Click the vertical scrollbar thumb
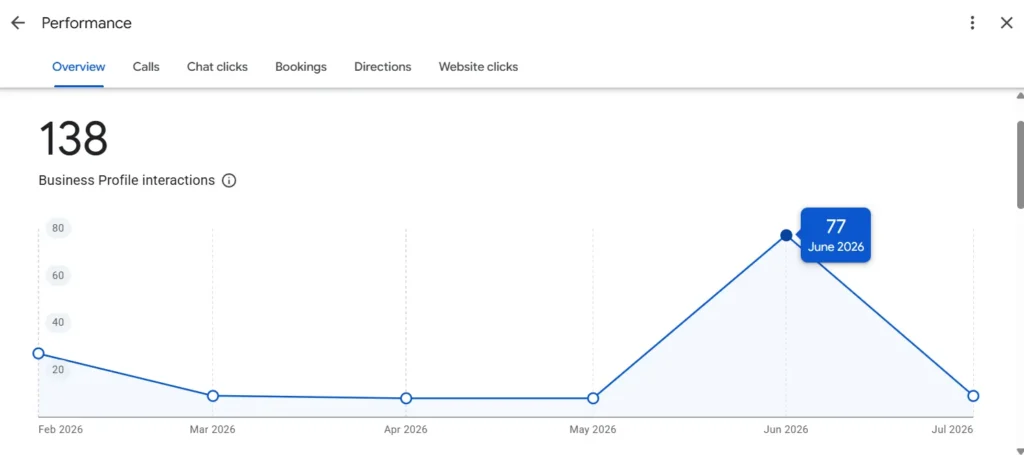 [1019, 165]
